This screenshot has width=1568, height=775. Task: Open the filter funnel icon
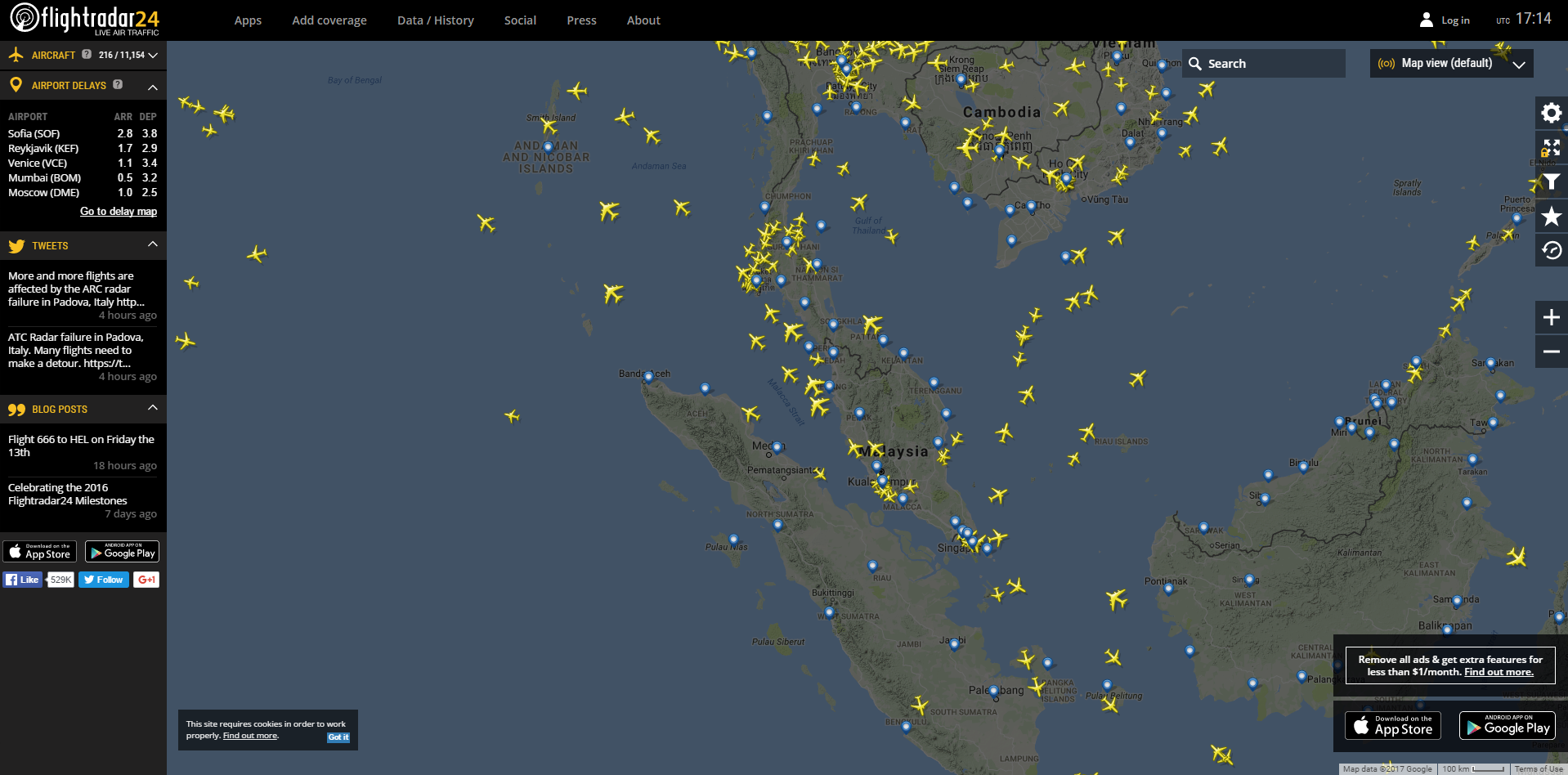[x=1551, y=182]
